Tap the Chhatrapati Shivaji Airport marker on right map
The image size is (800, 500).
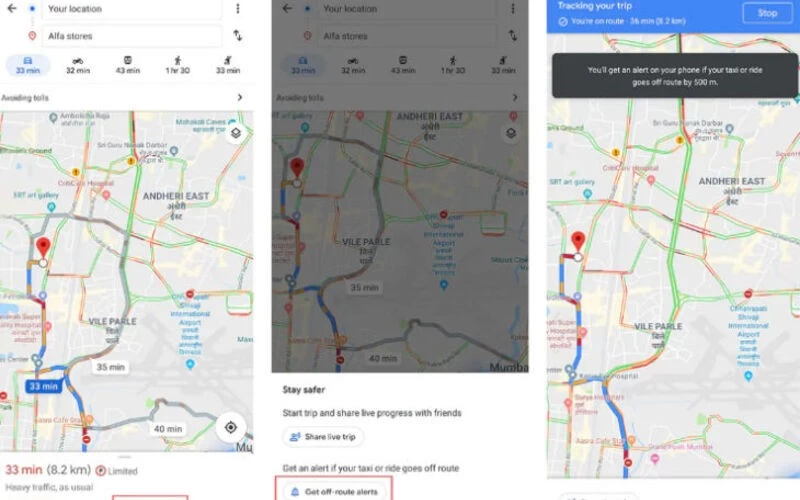pyautogui.click(x=748, y=376)
